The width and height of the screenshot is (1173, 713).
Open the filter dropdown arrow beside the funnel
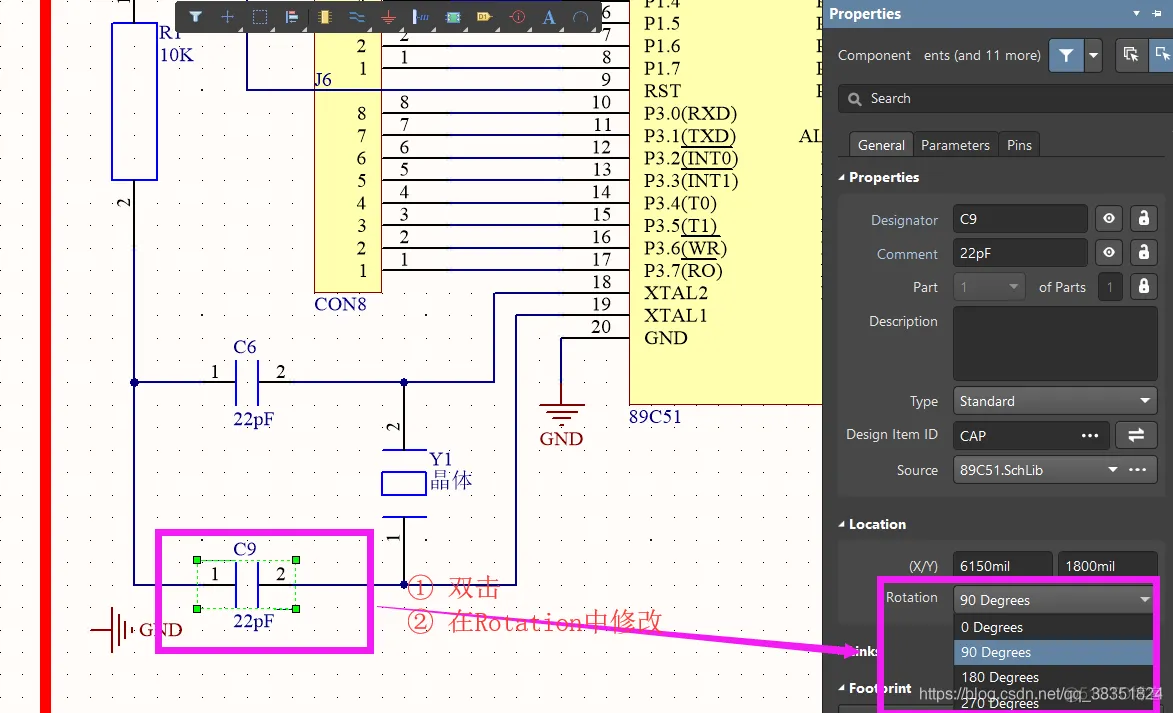pos(1093,55)
